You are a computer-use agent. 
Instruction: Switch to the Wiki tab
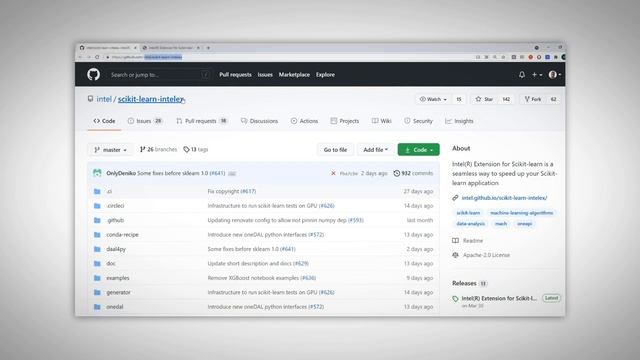coord(382,121)
